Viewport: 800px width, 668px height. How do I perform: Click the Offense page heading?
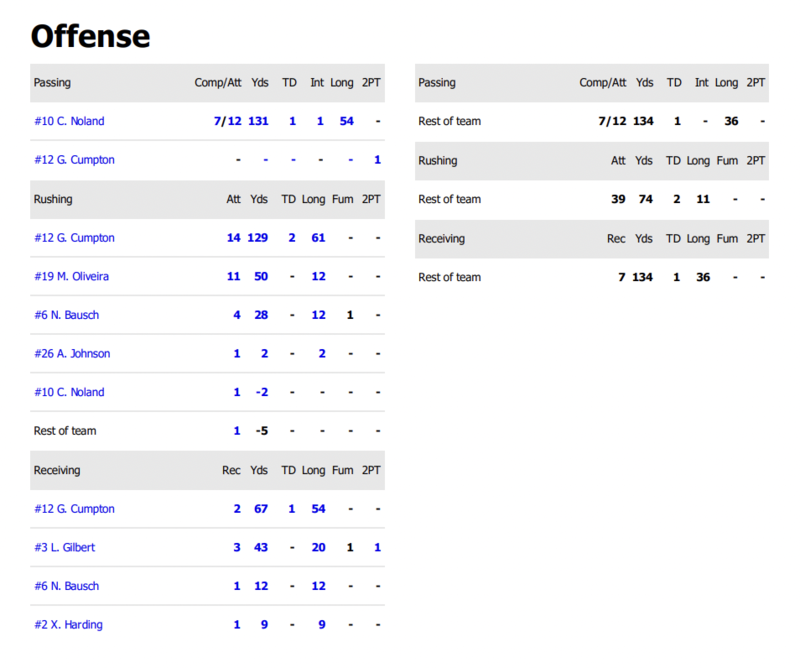90,36
